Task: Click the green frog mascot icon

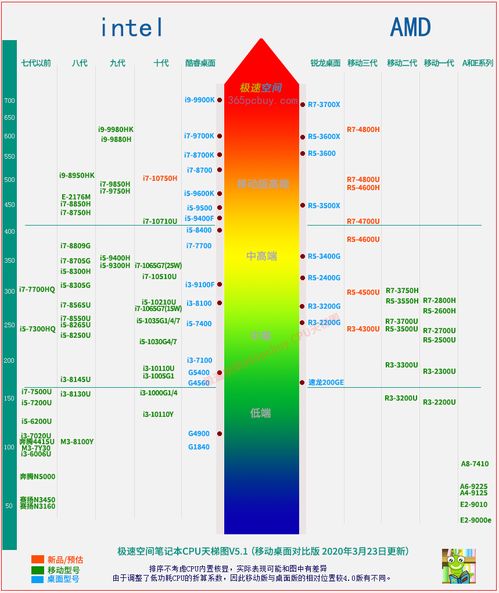Action: pos(459,566)
